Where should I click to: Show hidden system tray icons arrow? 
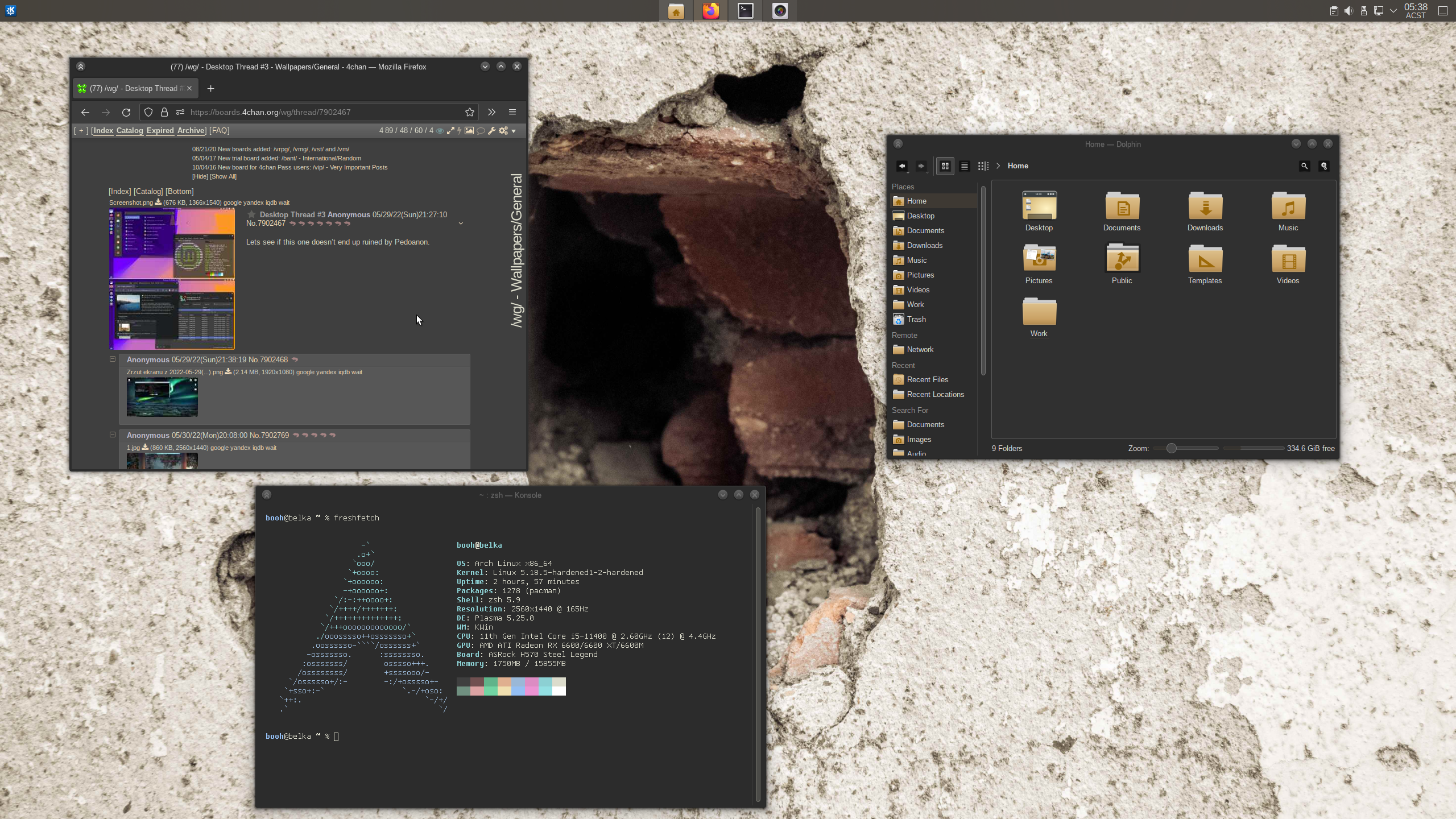1393,11
